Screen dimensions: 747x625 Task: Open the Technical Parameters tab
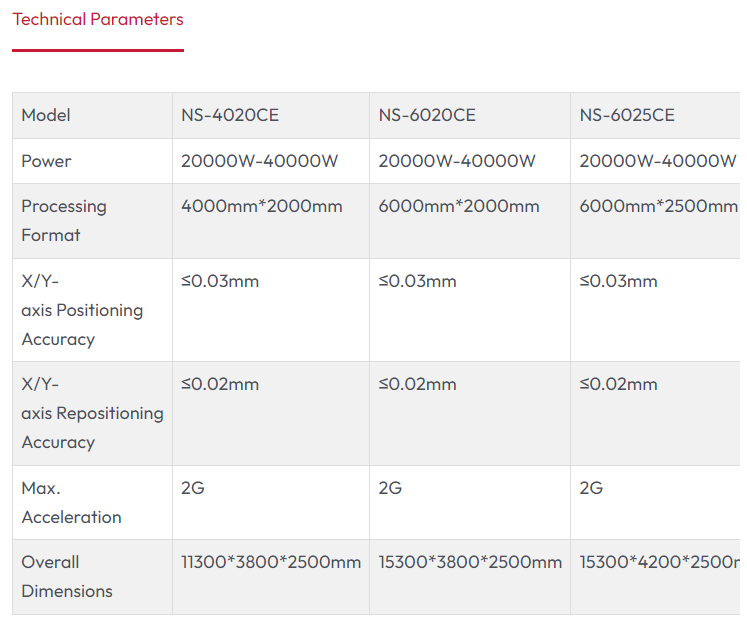click(98, 20)
